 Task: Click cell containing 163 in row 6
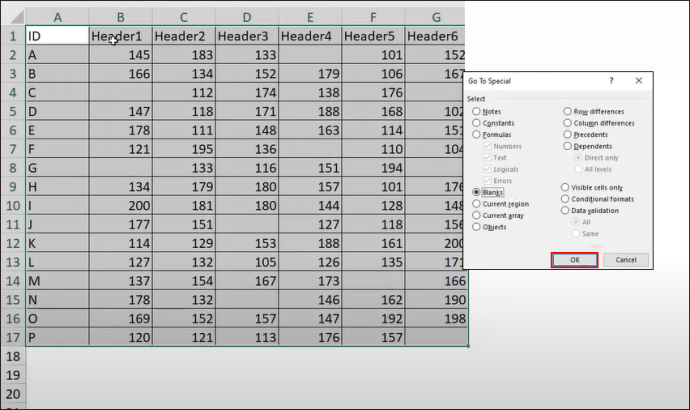pyautogui.click(x=310, y=130)
